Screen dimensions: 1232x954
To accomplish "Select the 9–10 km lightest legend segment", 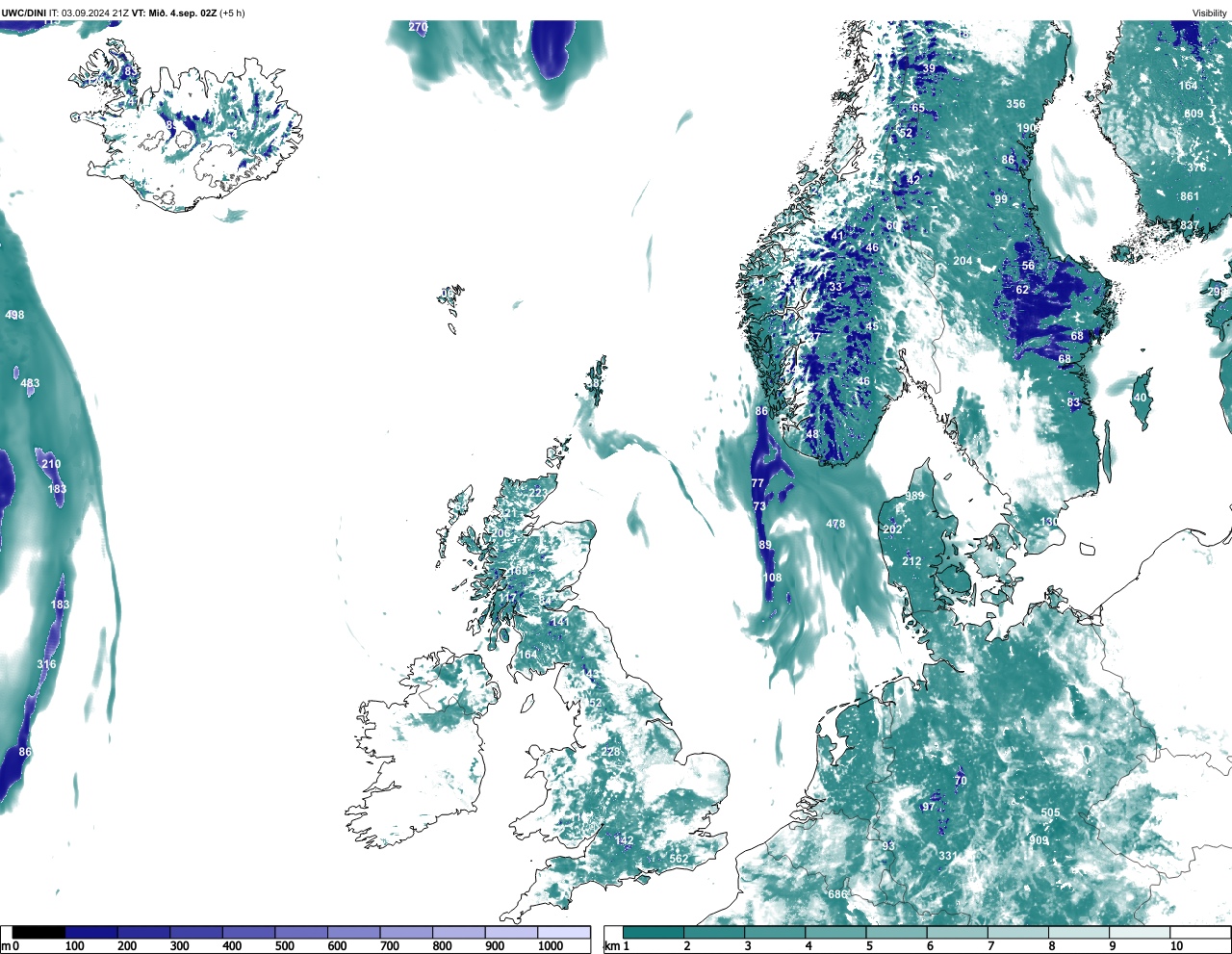I will 1141,932.
